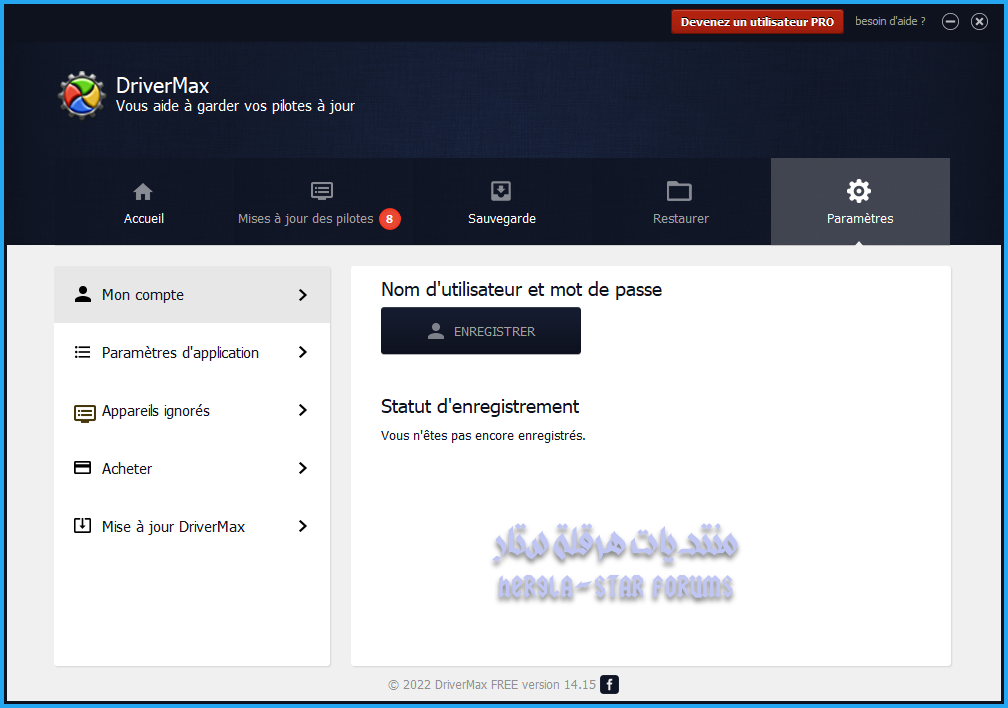Expand Appareils ignorés chevron

(x=303, y=410)
